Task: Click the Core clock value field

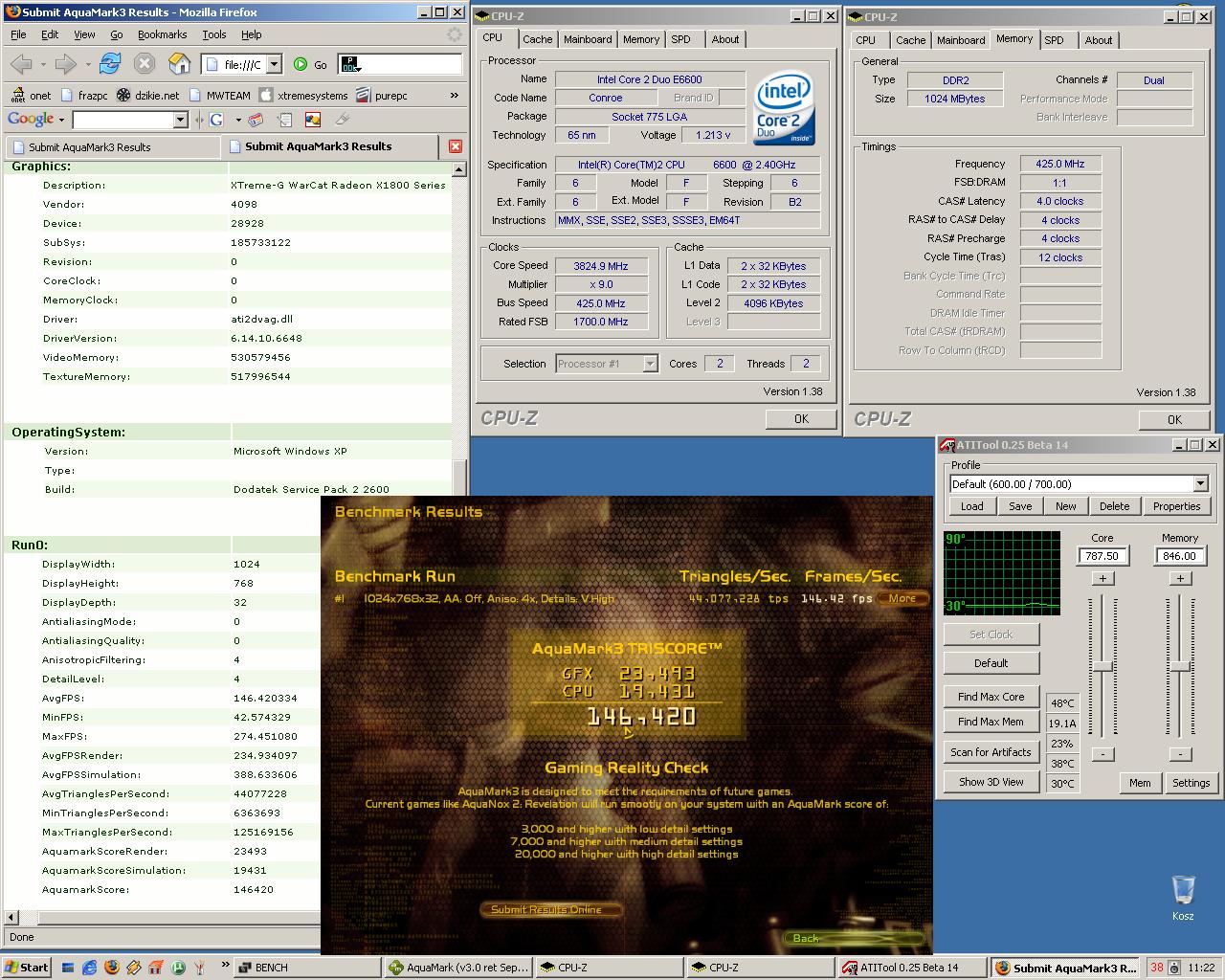Action: pyautogui.click(x=1102, y=556)
